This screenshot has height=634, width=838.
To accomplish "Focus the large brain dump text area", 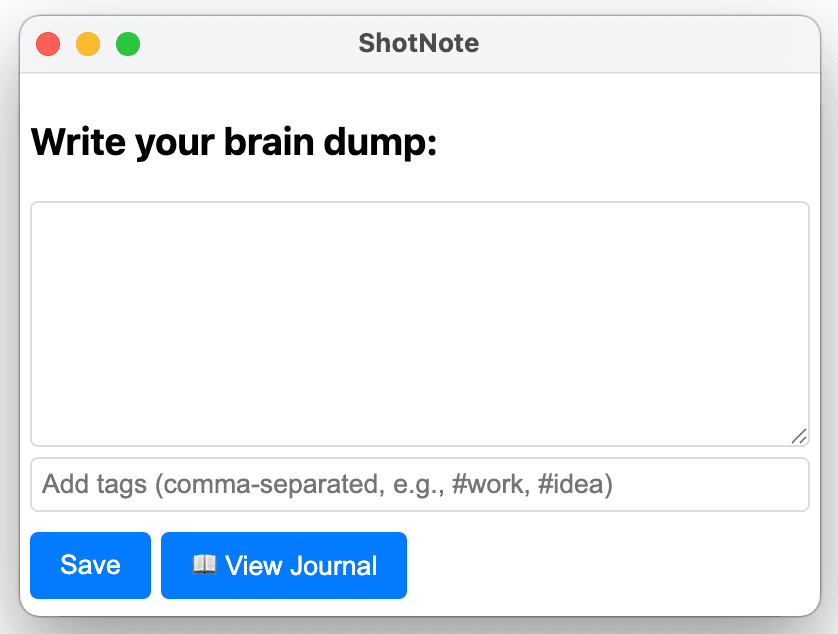I will (419, 323).
